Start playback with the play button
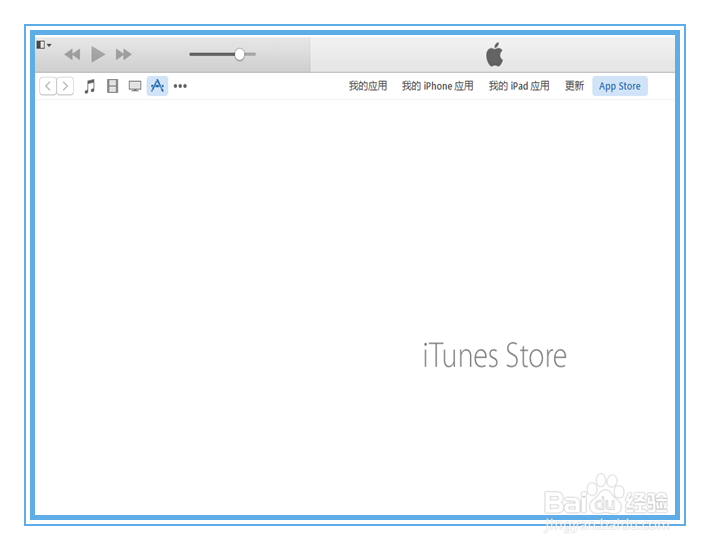 pyautogui.click(x=98, y=54)
